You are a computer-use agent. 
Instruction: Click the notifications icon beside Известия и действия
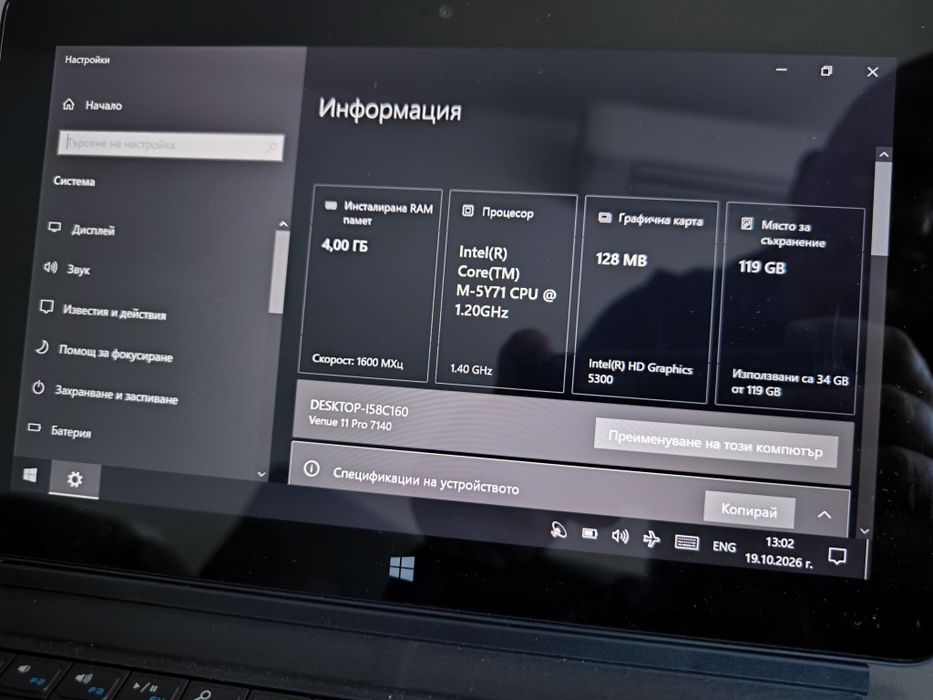click(46, 307)
